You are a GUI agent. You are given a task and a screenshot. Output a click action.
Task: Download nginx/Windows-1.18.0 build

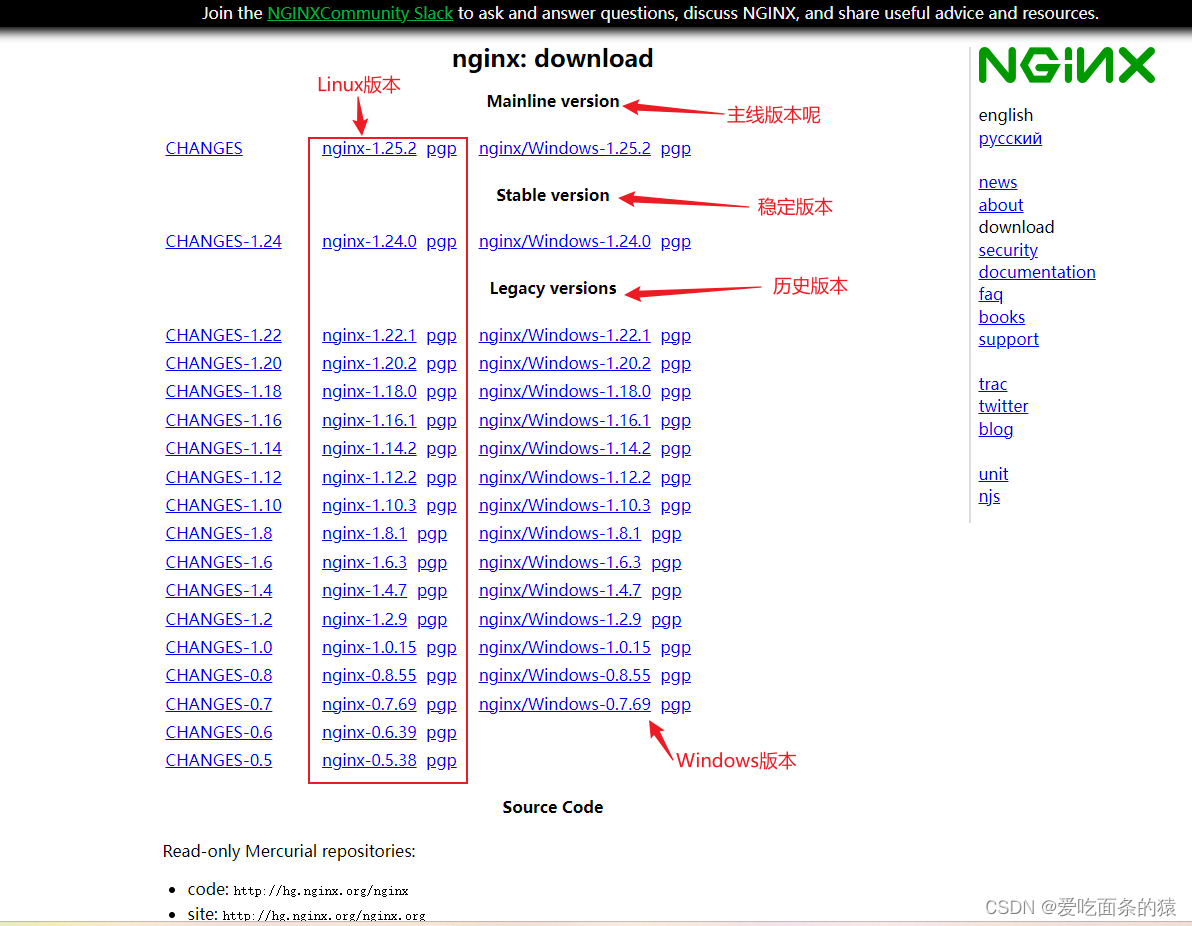(564, 391)
